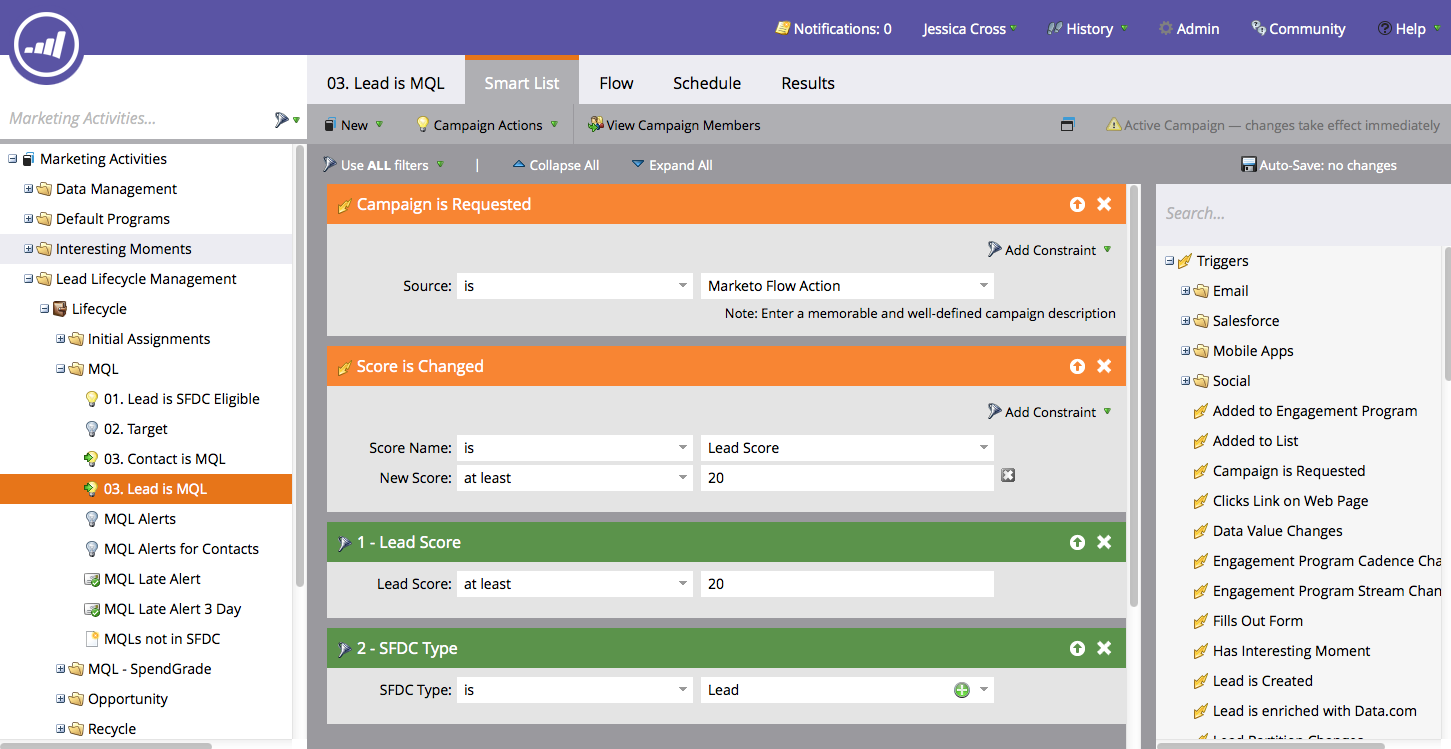Screen dimensions: 1451x749
Task: Remove the 1 - Lead Score filter
Action: click(1104, 542)
